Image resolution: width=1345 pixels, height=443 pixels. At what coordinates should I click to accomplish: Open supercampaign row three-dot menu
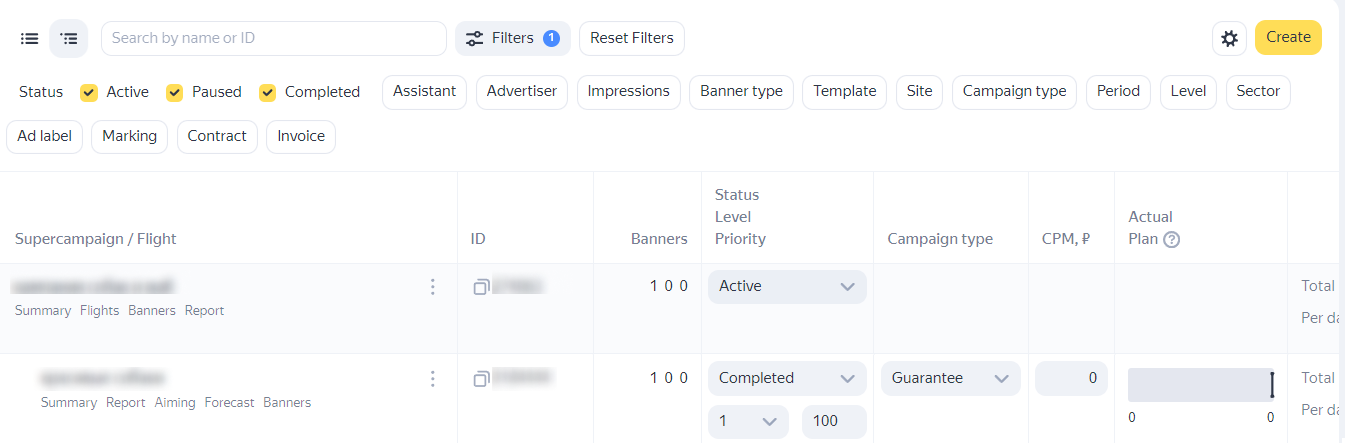433,287
